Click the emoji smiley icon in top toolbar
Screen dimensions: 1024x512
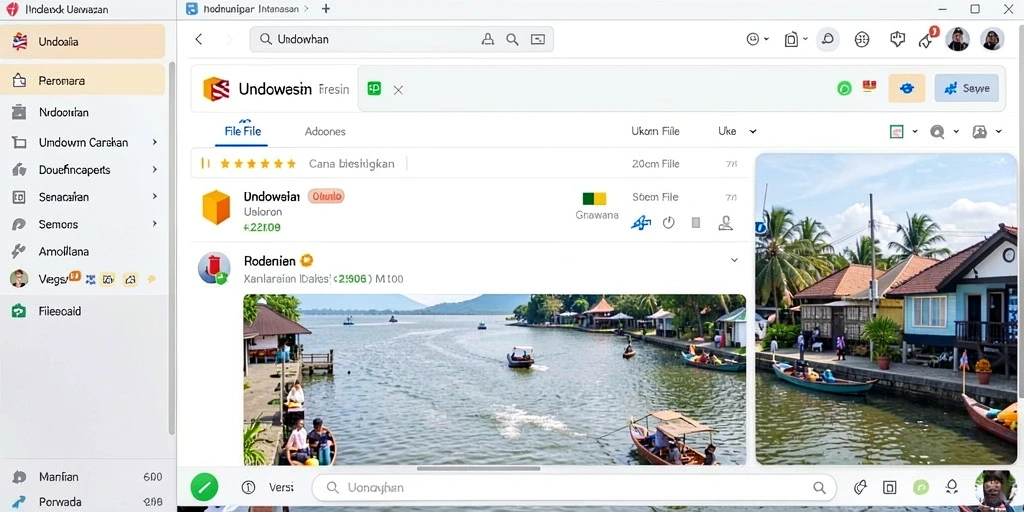point(753,39)
